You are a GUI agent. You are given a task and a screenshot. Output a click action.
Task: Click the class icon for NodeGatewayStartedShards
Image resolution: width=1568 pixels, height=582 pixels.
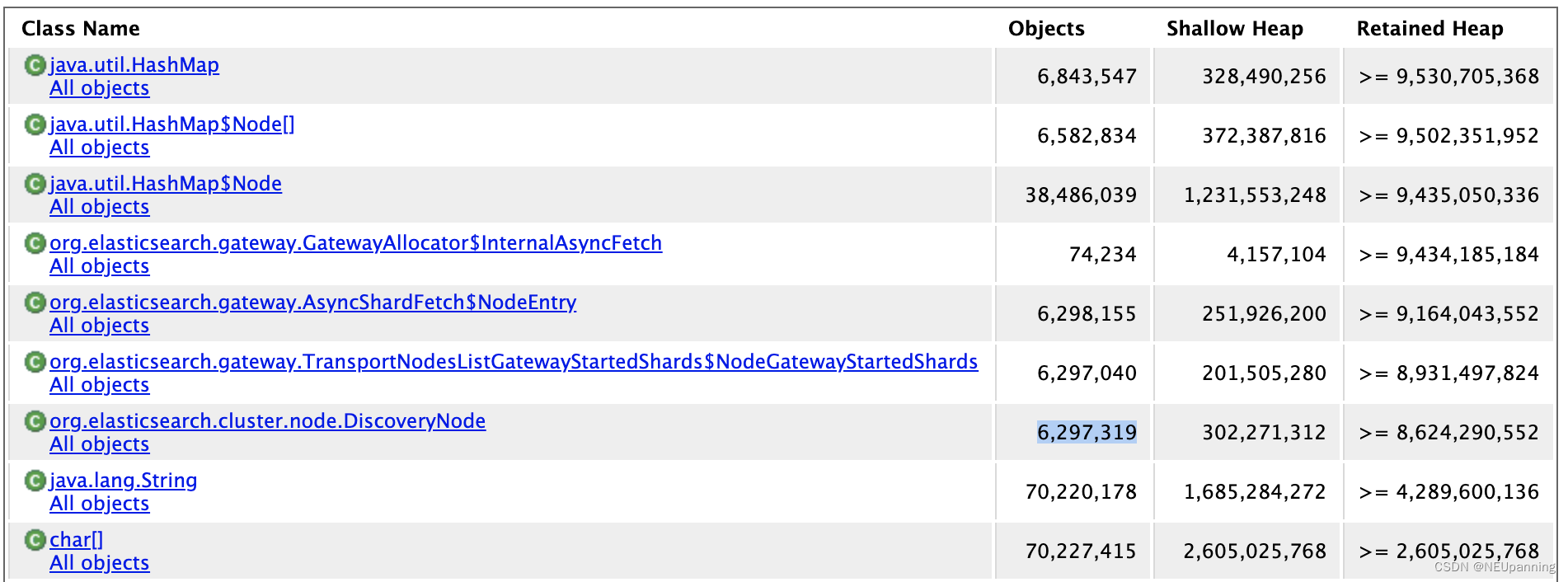point(34,362)
